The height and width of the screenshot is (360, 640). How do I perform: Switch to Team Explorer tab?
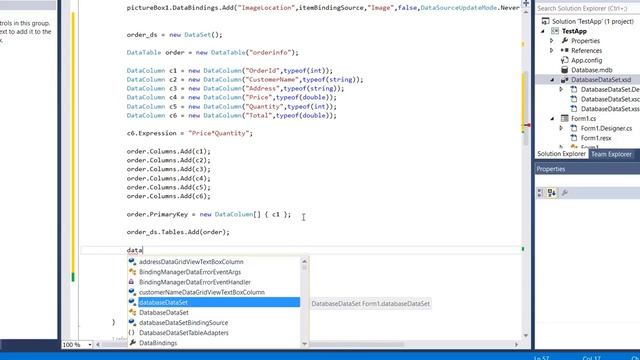[611, 154]
